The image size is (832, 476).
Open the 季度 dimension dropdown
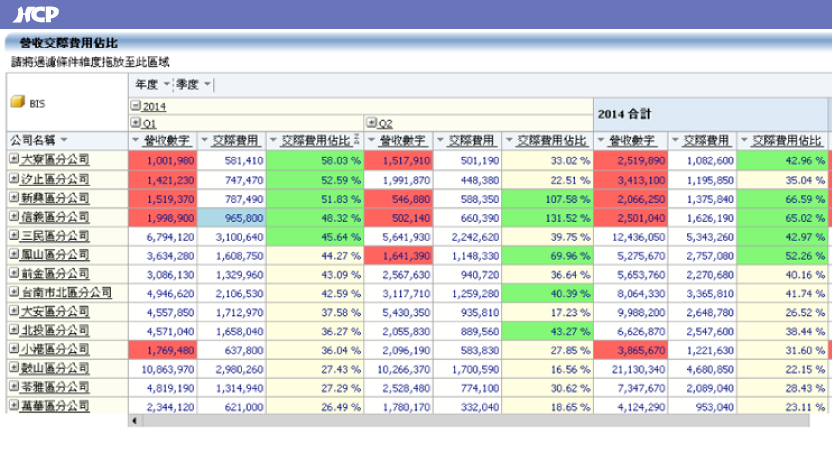coord(207,84)
